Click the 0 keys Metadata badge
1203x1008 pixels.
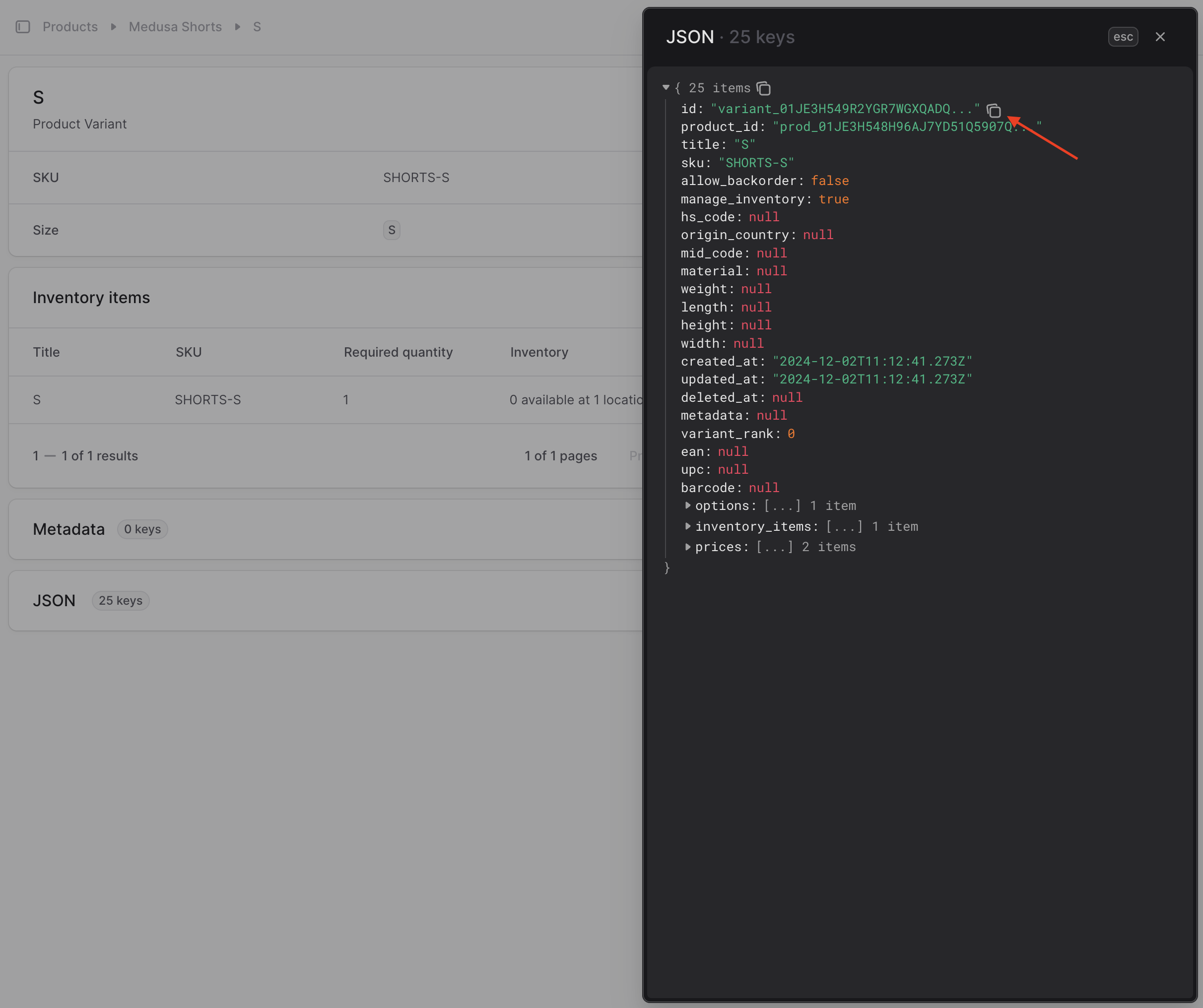point(142,529)
